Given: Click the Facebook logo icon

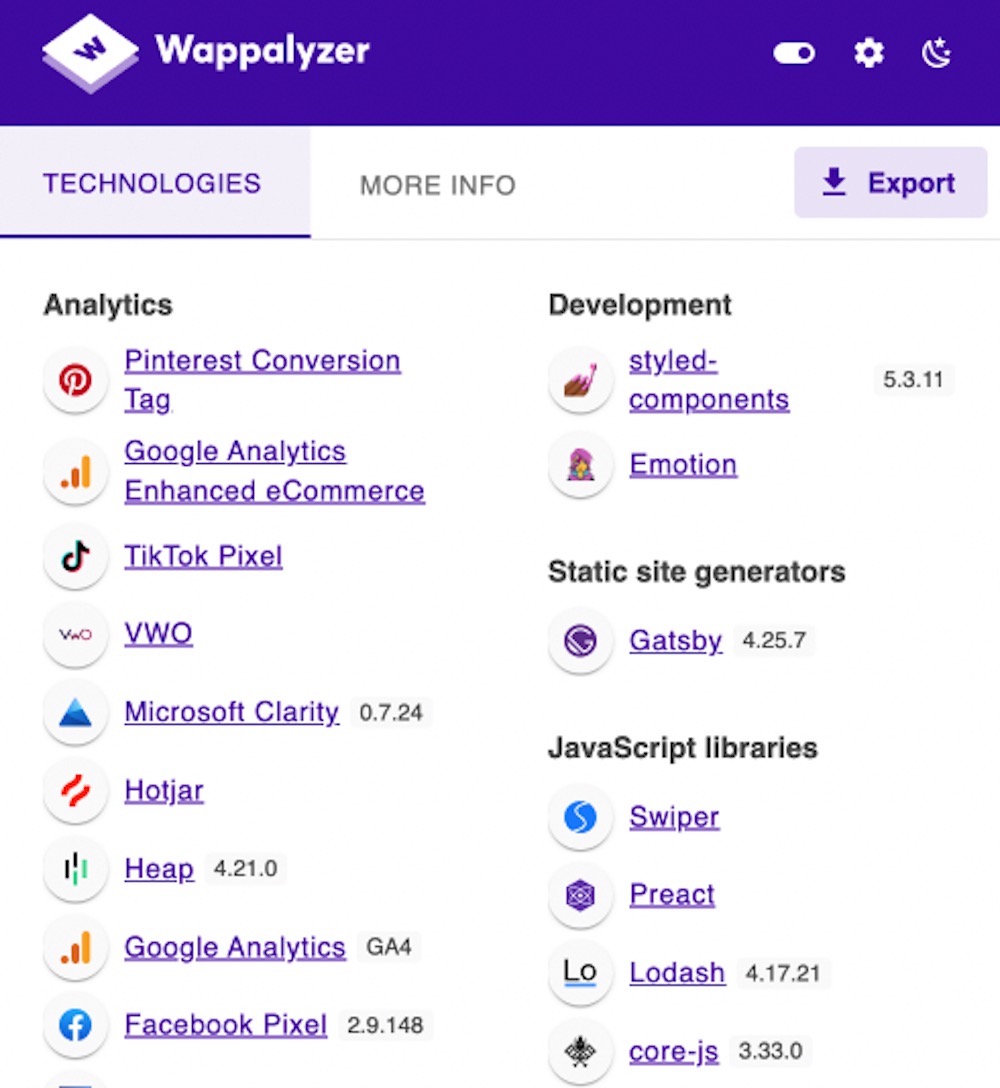Looking at the screenshot, I should click(x=76, y=1026).
